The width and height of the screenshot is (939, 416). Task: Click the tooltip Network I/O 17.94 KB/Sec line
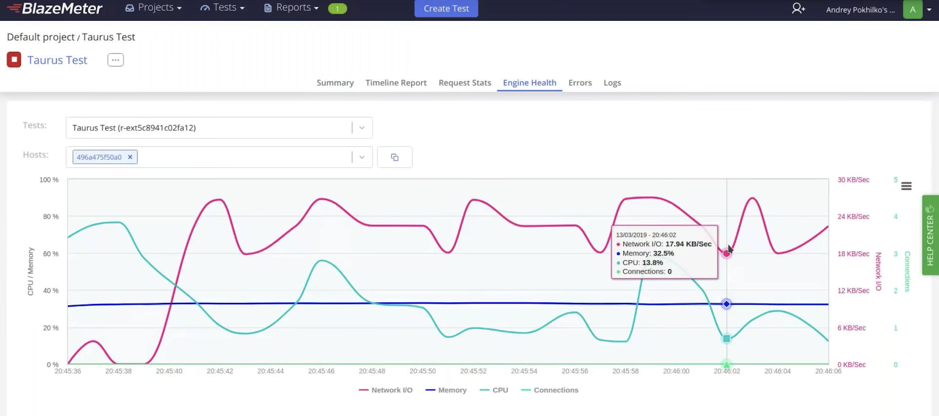(x=664, y=244)
